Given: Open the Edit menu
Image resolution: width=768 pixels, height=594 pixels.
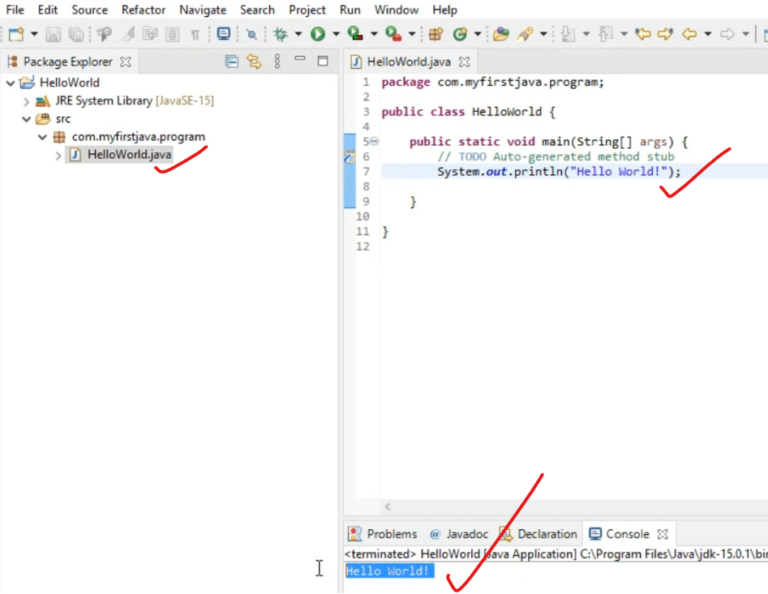Looking at the screenshot, I should pos(48,10).
